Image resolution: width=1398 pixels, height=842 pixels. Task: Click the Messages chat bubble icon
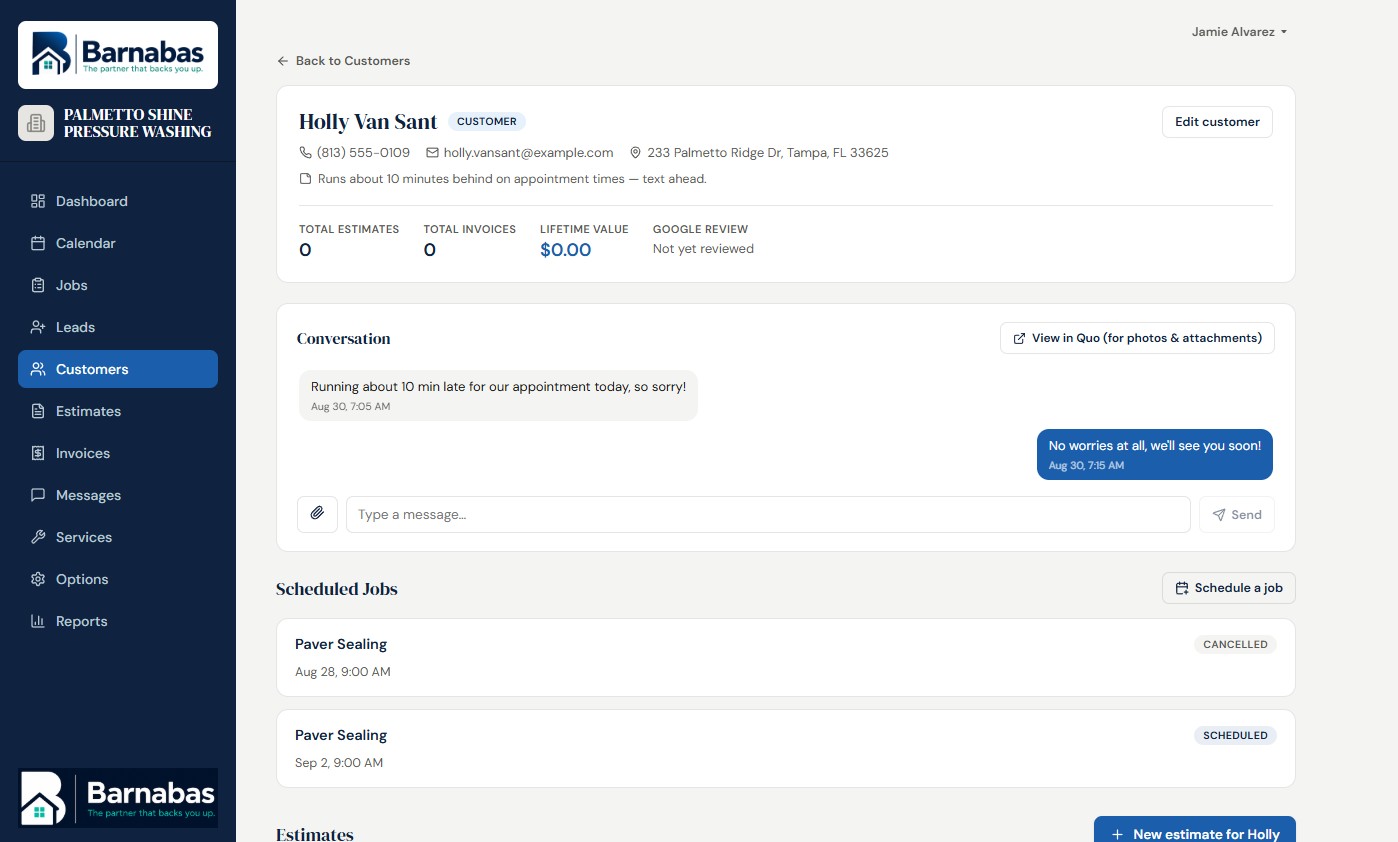[38, 495]
